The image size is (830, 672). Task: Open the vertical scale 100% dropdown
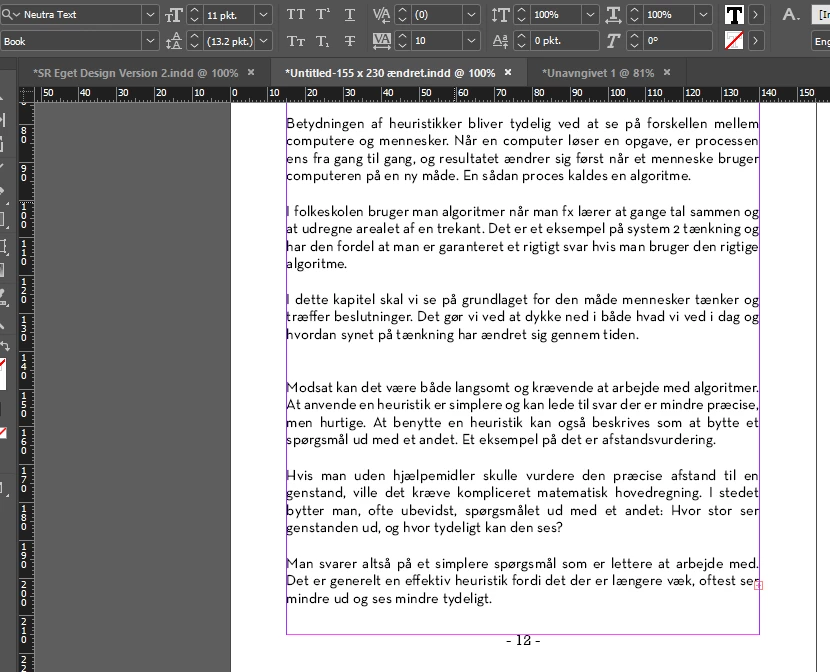[590, 15]
